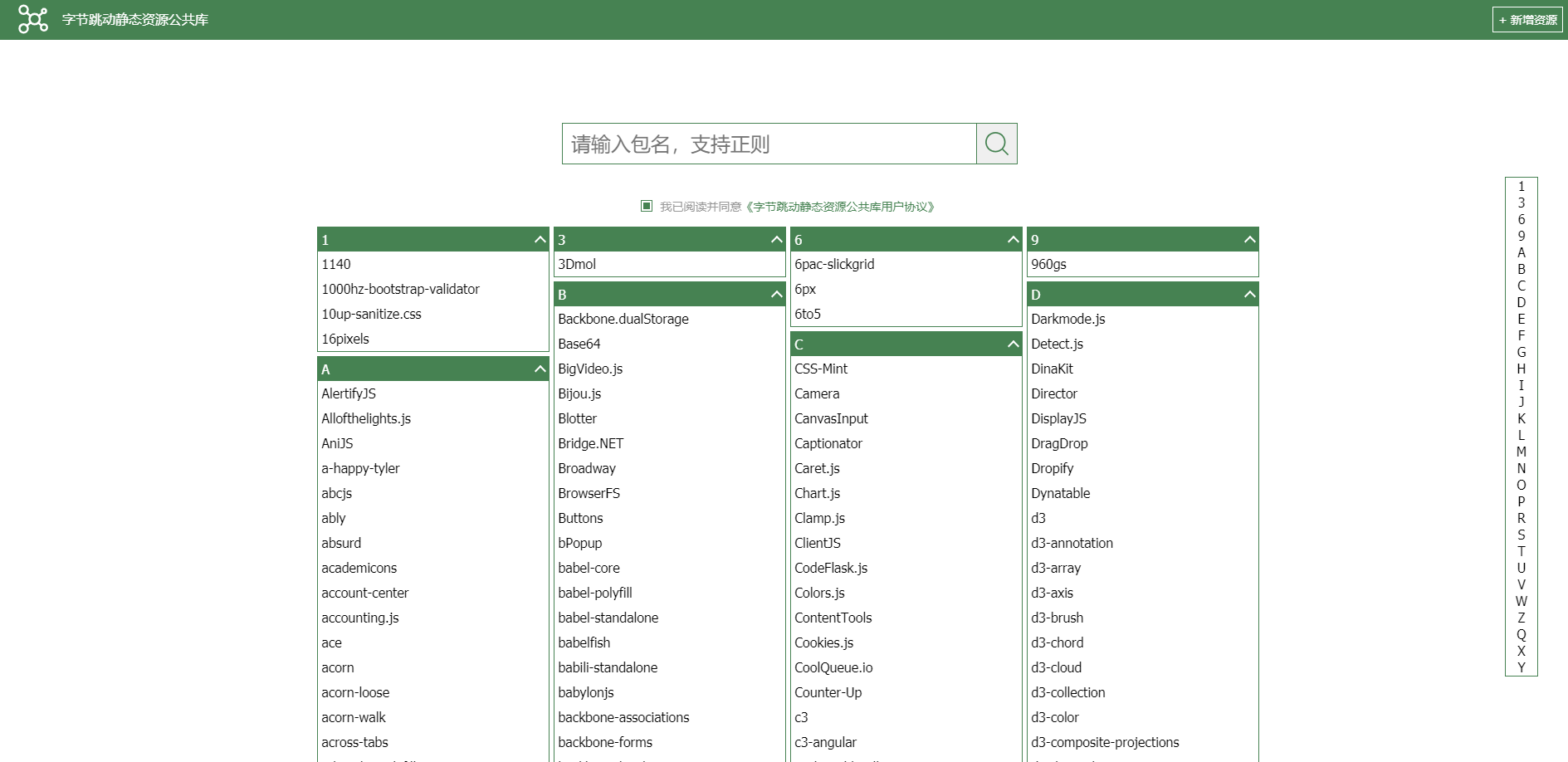This screenshot has width=1568, height=762.
Task: Select the babel-core library
Action: tap(589, 568)
